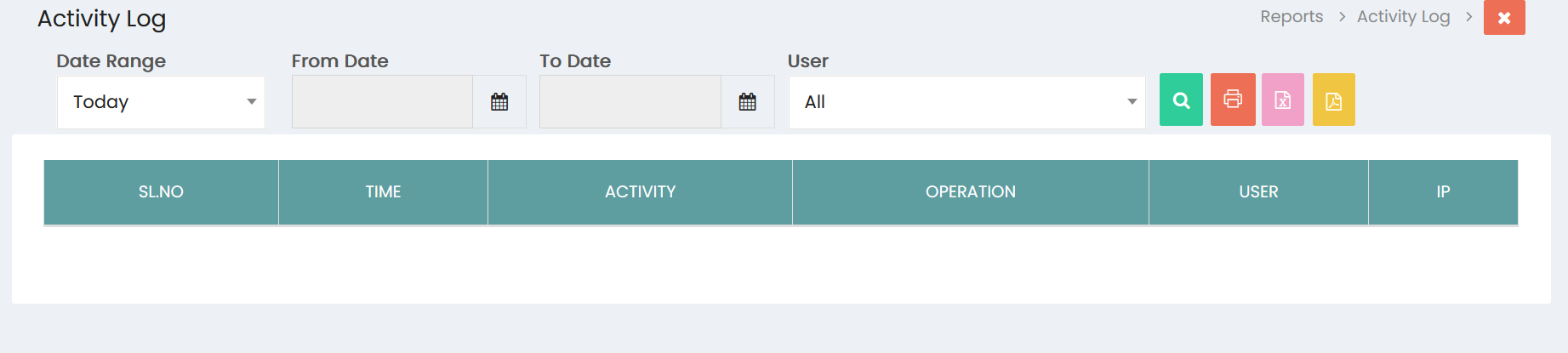Print the activity log report
The height and width of the screenshot is (353, 1568).
[x=1233, y=100]
